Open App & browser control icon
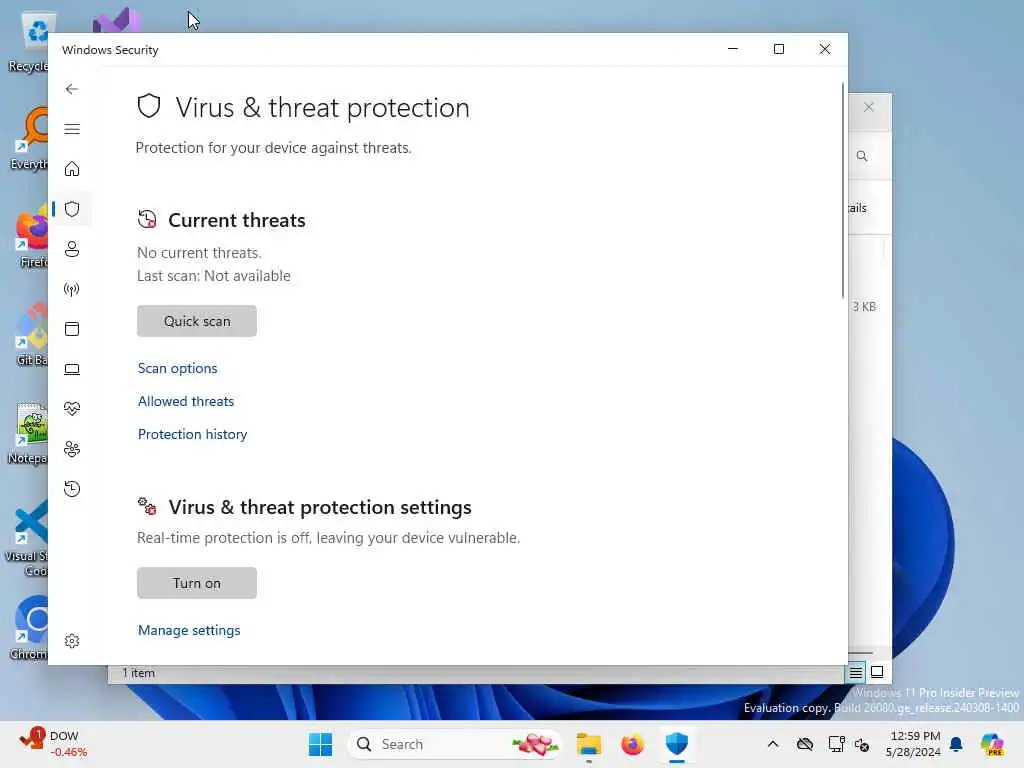Screen dimensions: 1024x768 72,328
